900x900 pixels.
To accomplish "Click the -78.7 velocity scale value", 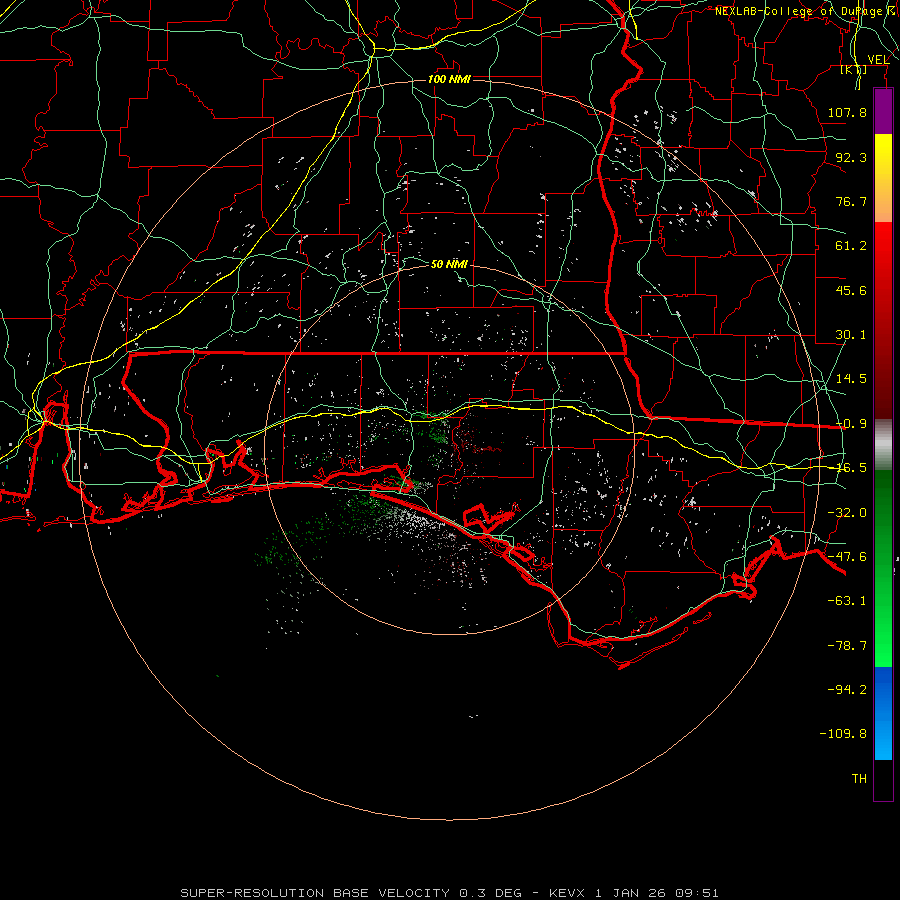I will 847,646.
